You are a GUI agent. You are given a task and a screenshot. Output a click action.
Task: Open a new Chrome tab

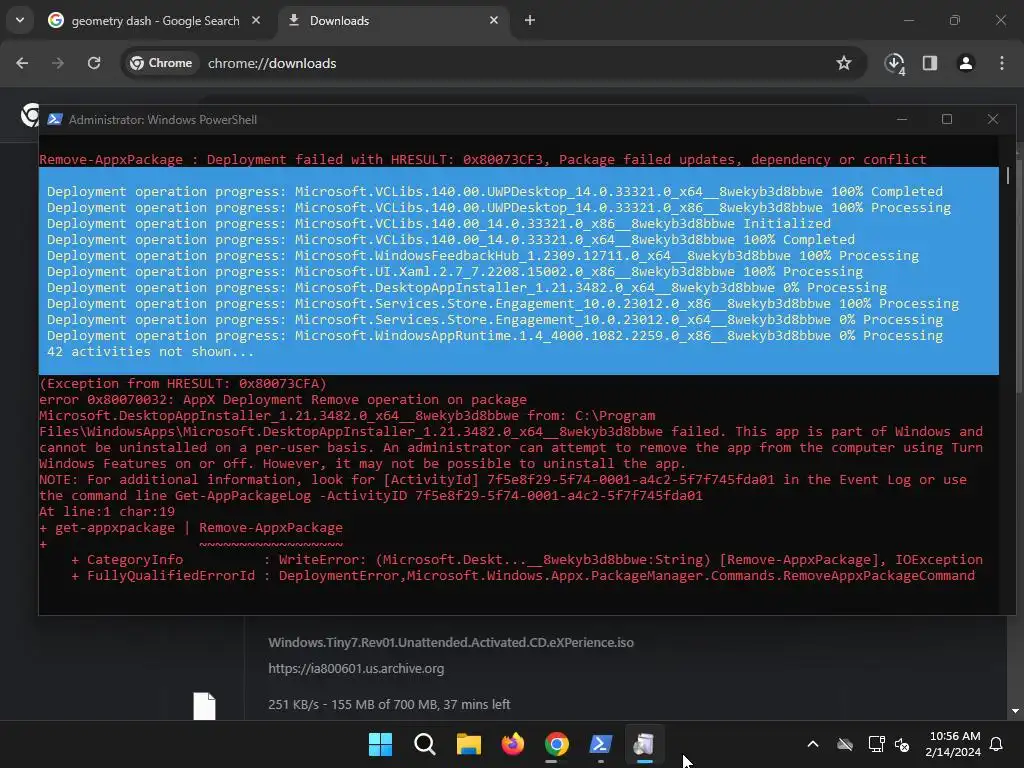point(530,20)
